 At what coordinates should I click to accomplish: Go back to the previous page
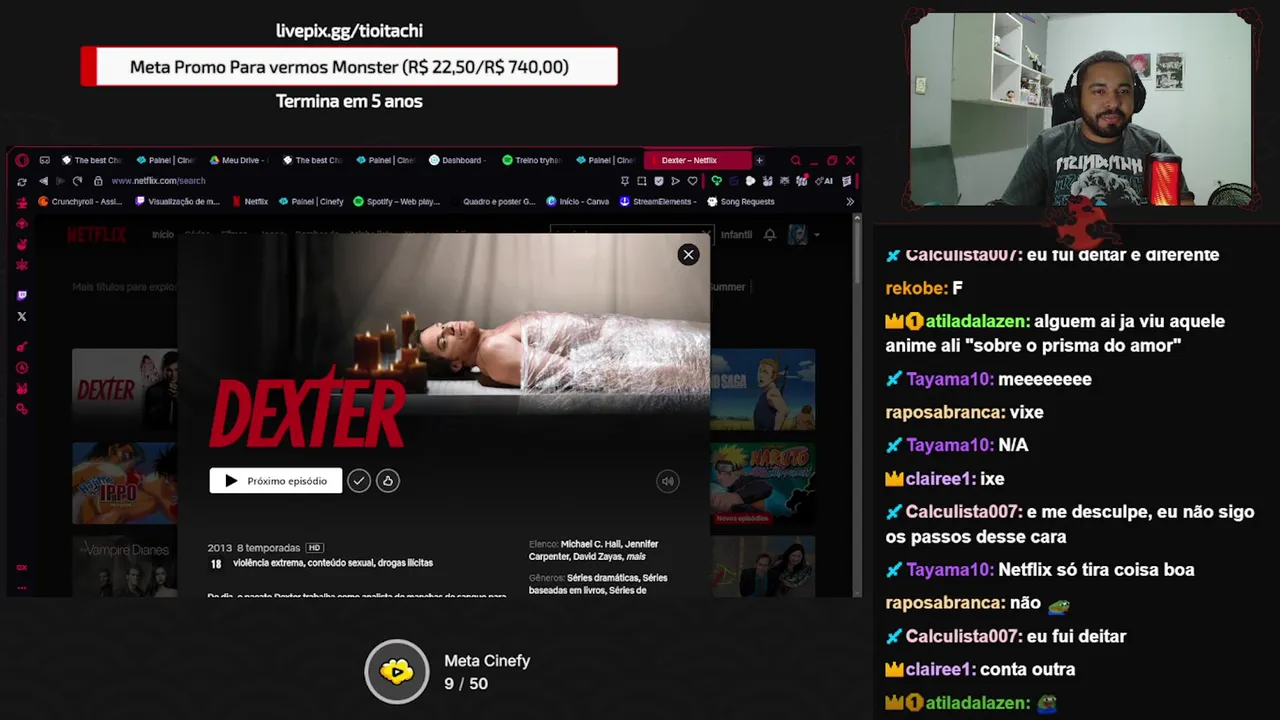pyautogui.click(x=43, y=181)
